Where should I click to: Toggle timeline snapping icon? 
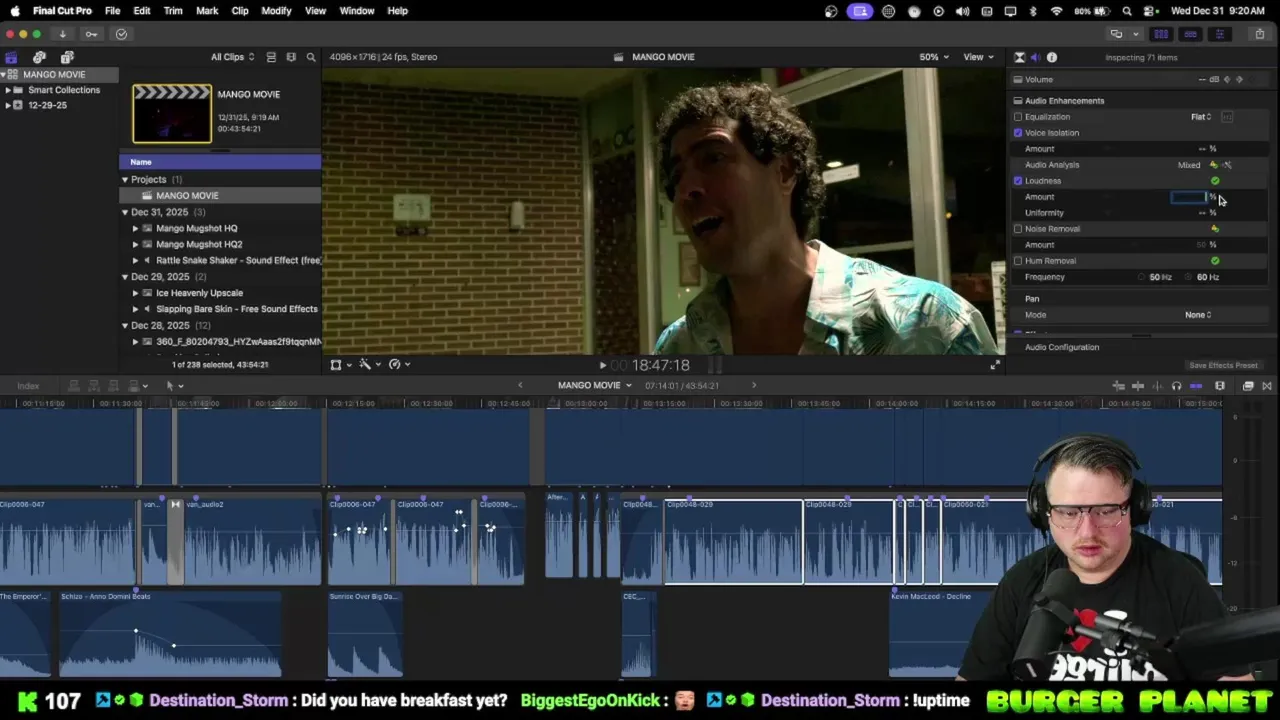[x=1196, y=386]
